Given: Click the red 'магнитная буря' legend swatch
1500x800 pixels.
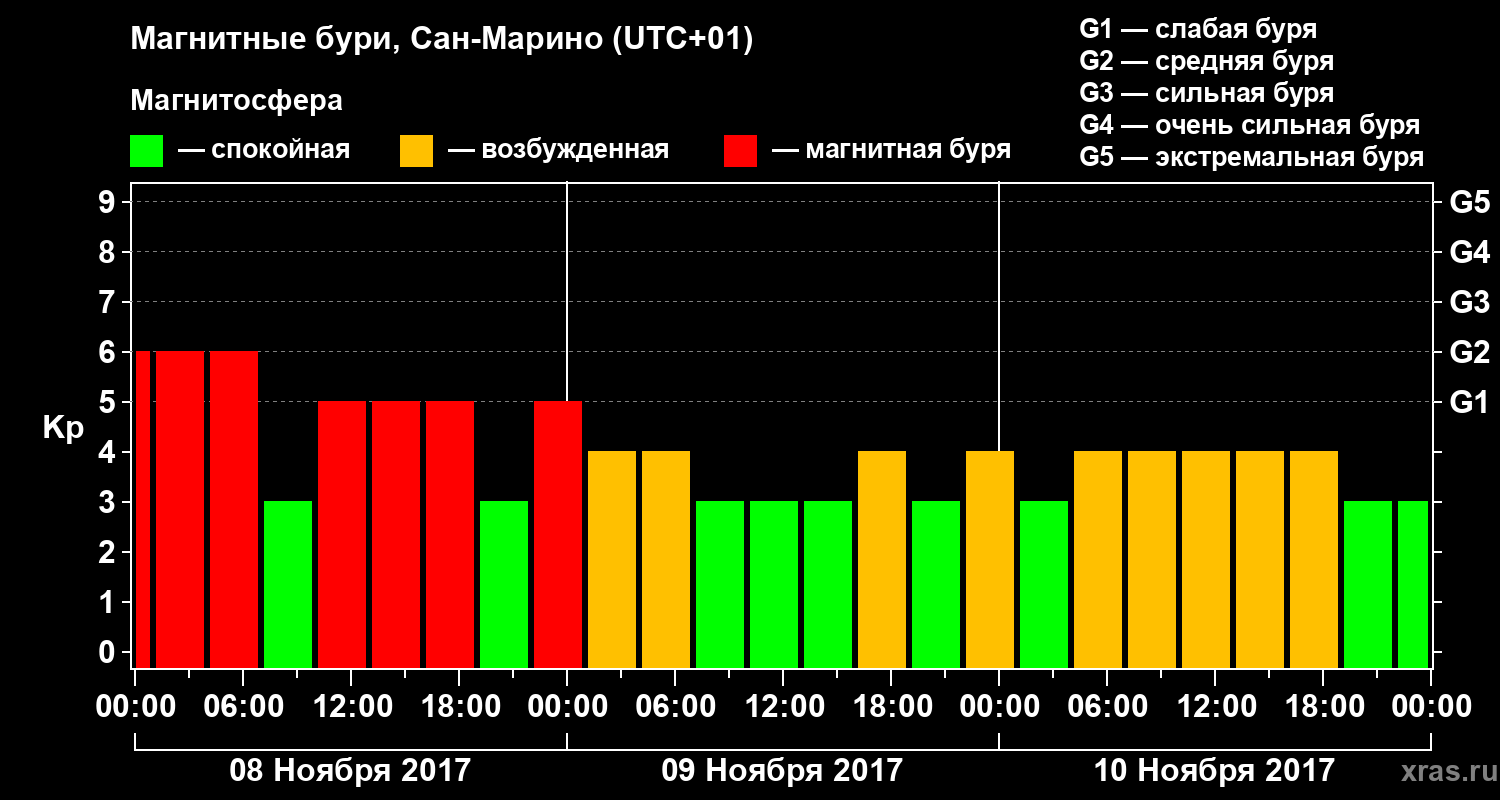Looking at the screenshot, I should (740, 151).
